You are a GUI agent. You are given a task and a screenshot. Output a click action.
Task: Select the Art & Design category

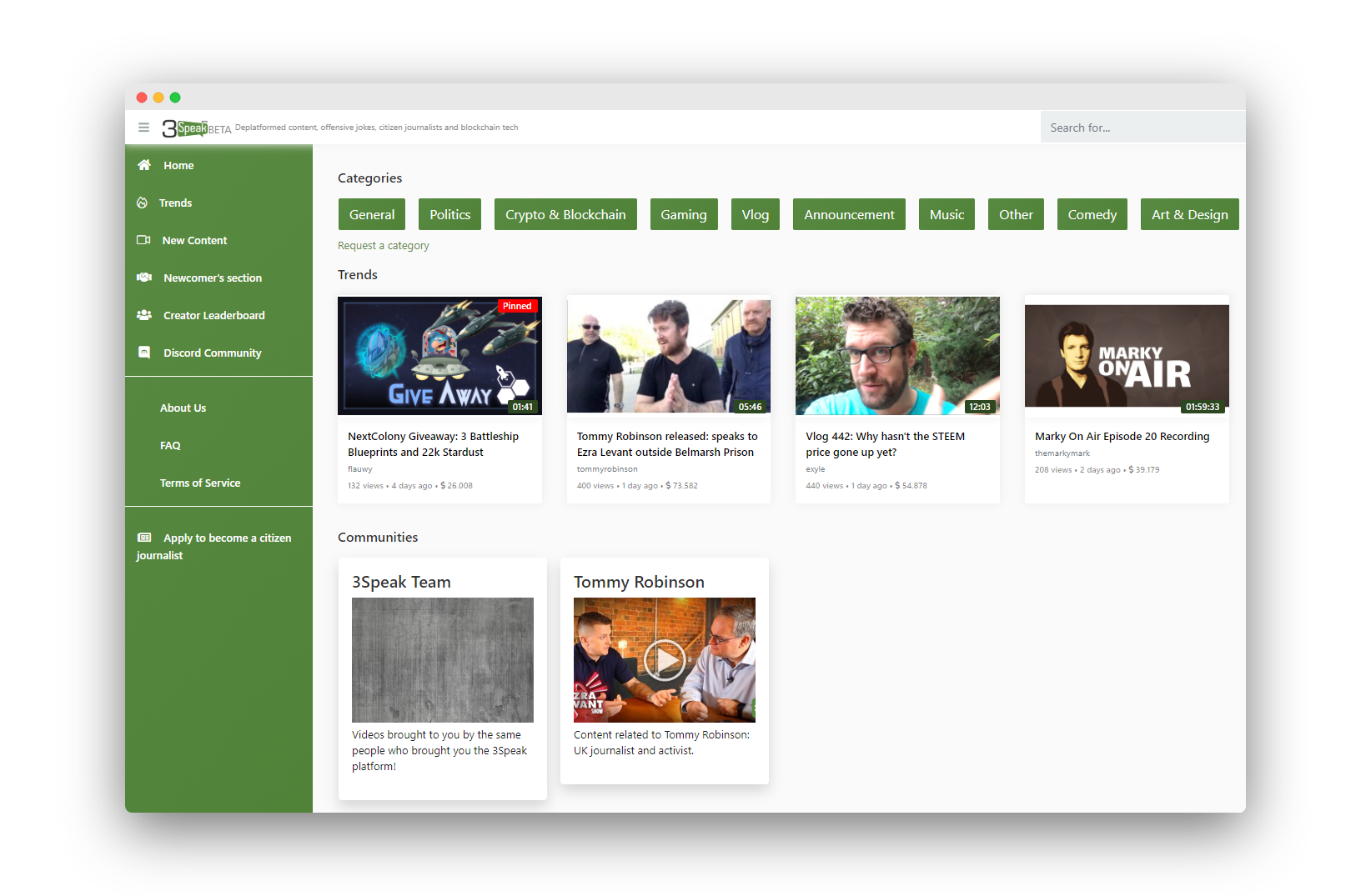click(1190, 214)
